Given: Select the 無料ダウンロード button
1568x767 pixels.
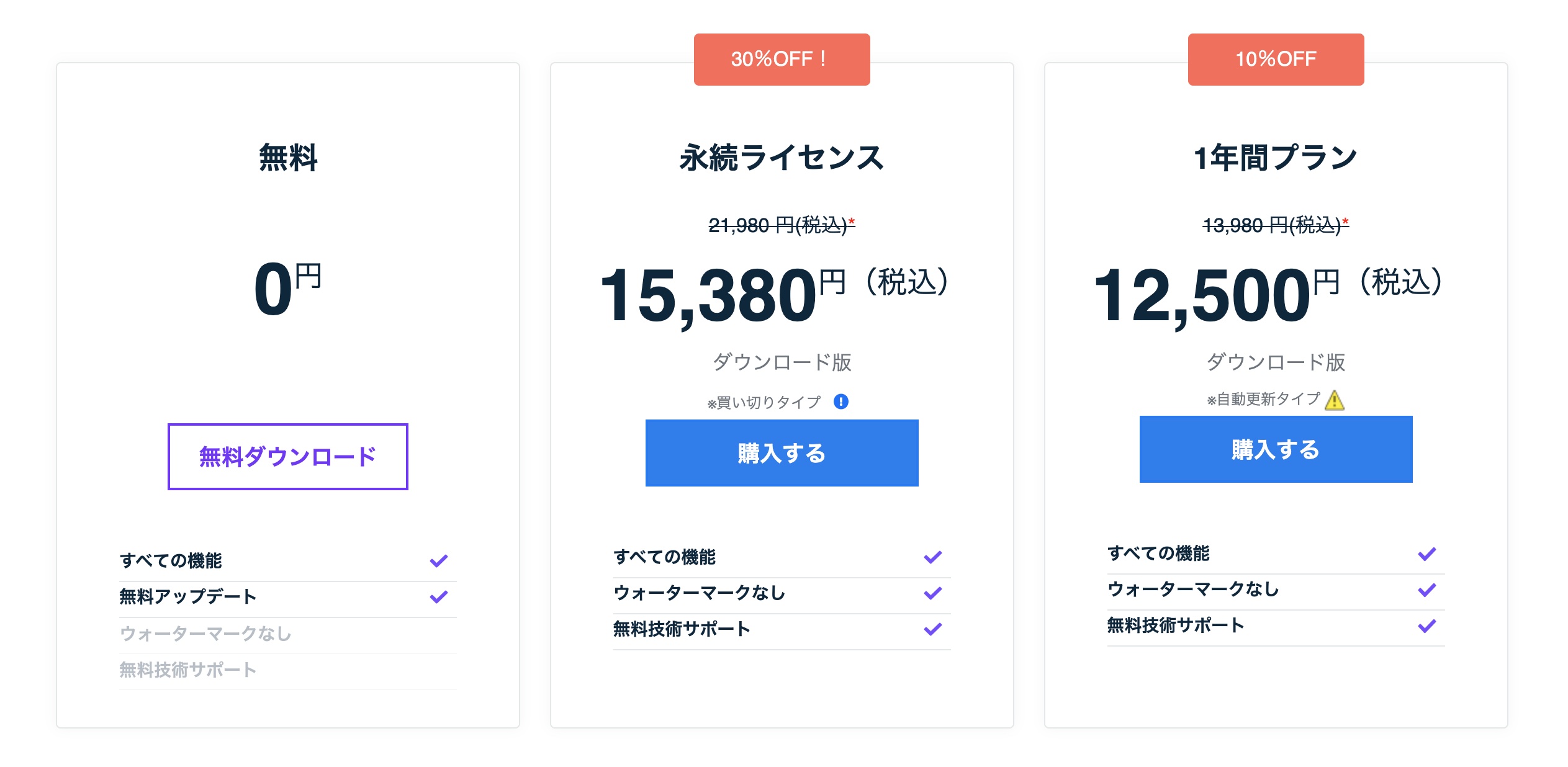Looking at the screenshot, I should 287,456.
